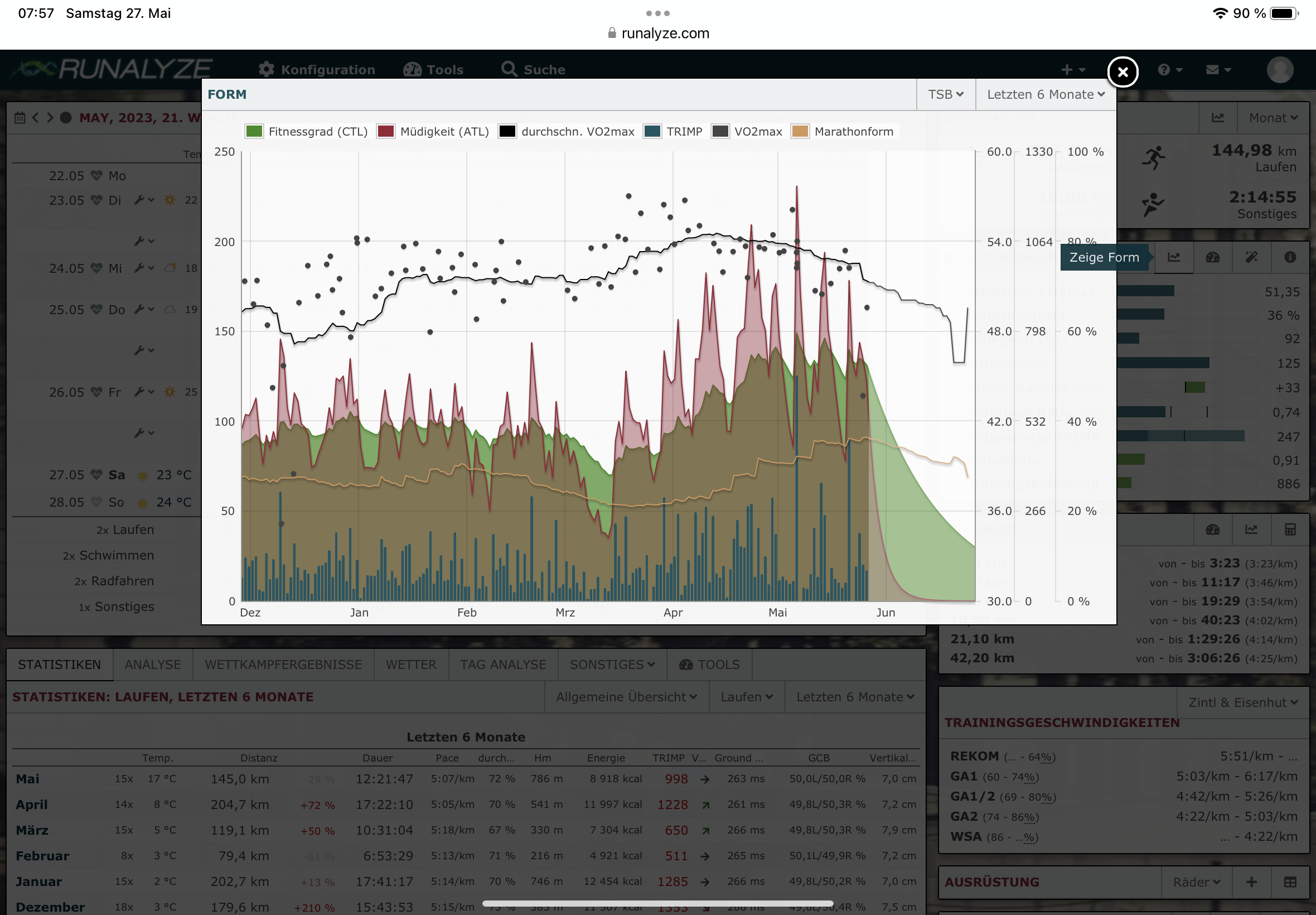Open the TSB dropdown in Form panel
Image resolution: width=1316 pixels, height=915 pixels.
(945, 95)
